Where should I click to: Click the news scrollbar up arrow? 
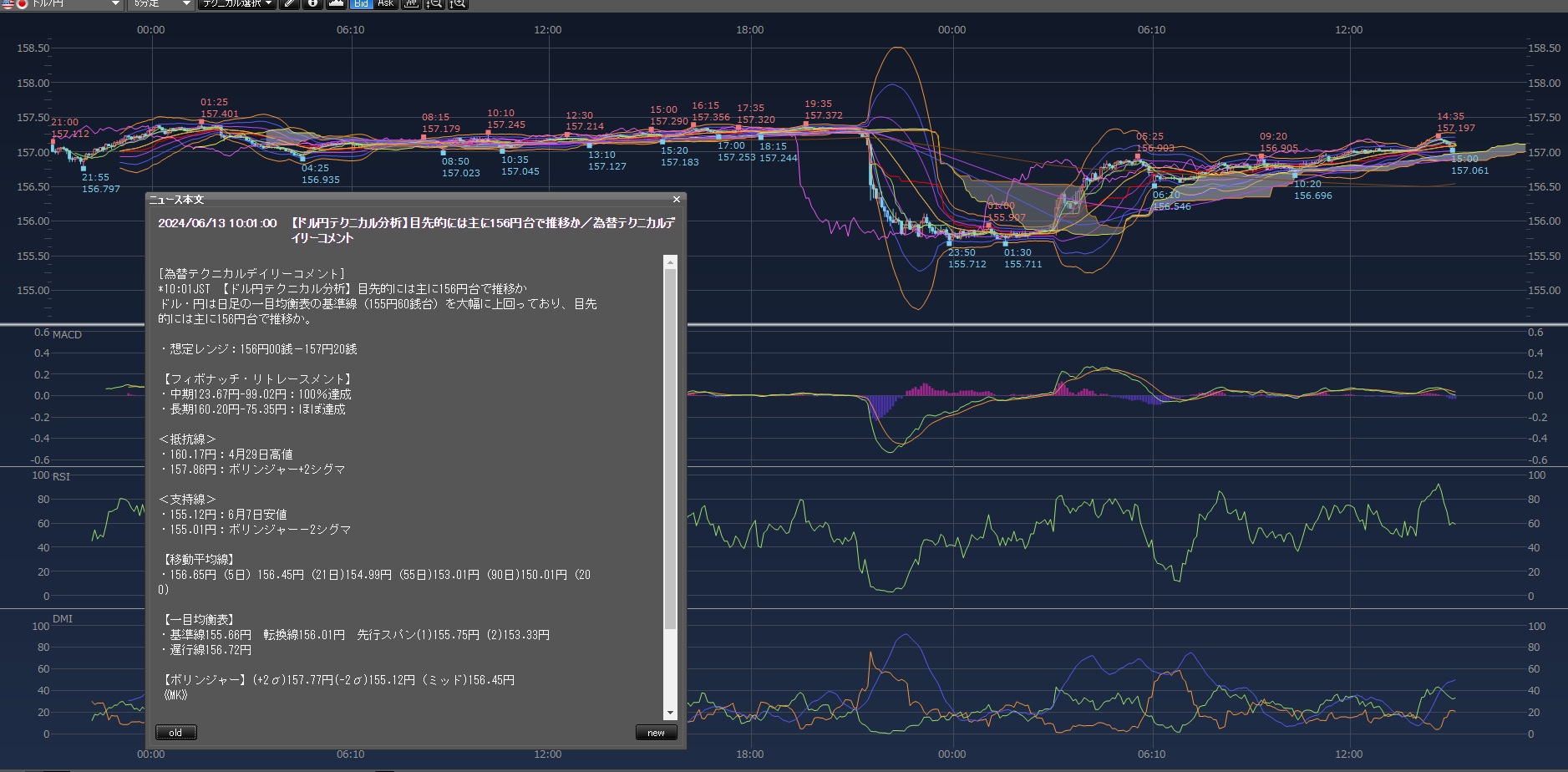[670, 262]
